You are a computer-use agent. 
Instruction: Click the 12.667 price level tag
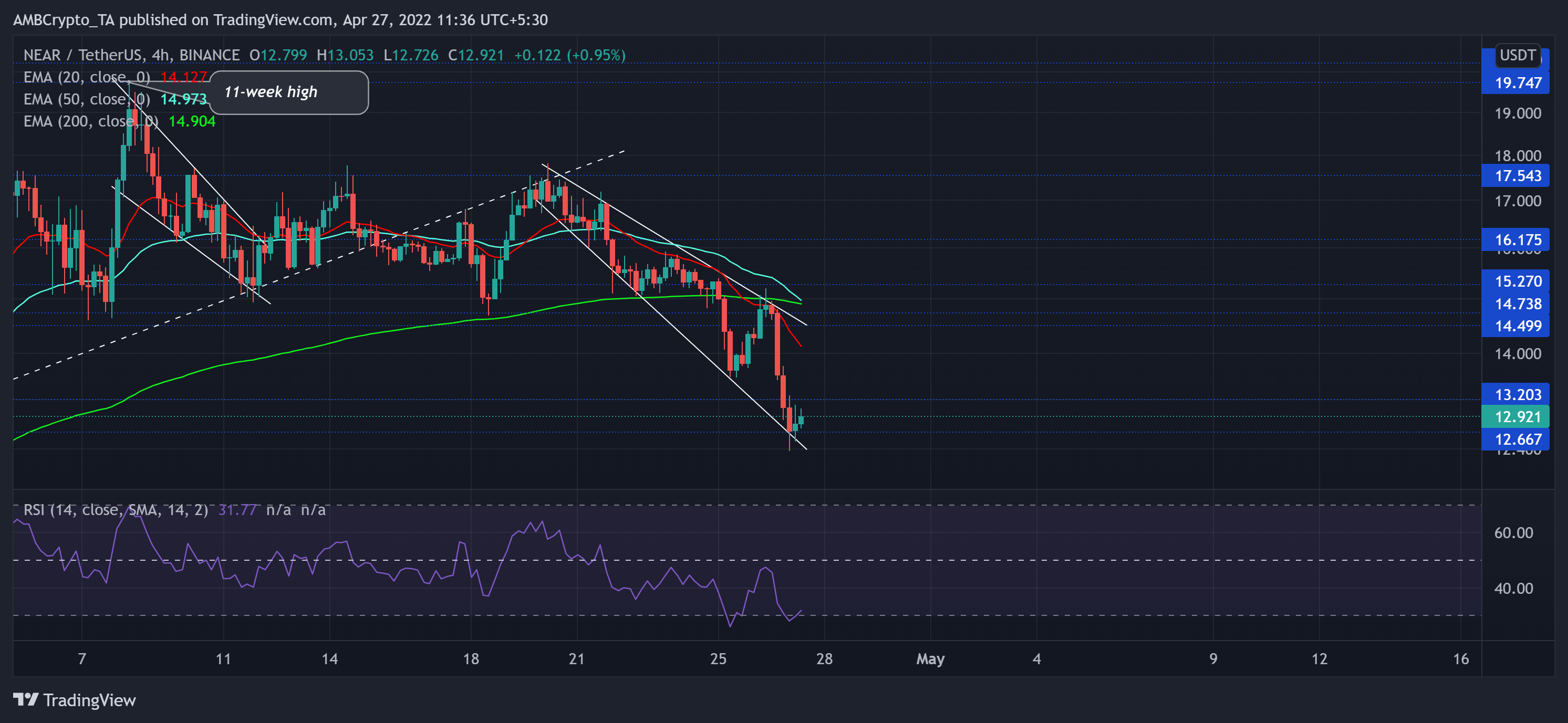pyautogui.click(x=1515, y=439)
